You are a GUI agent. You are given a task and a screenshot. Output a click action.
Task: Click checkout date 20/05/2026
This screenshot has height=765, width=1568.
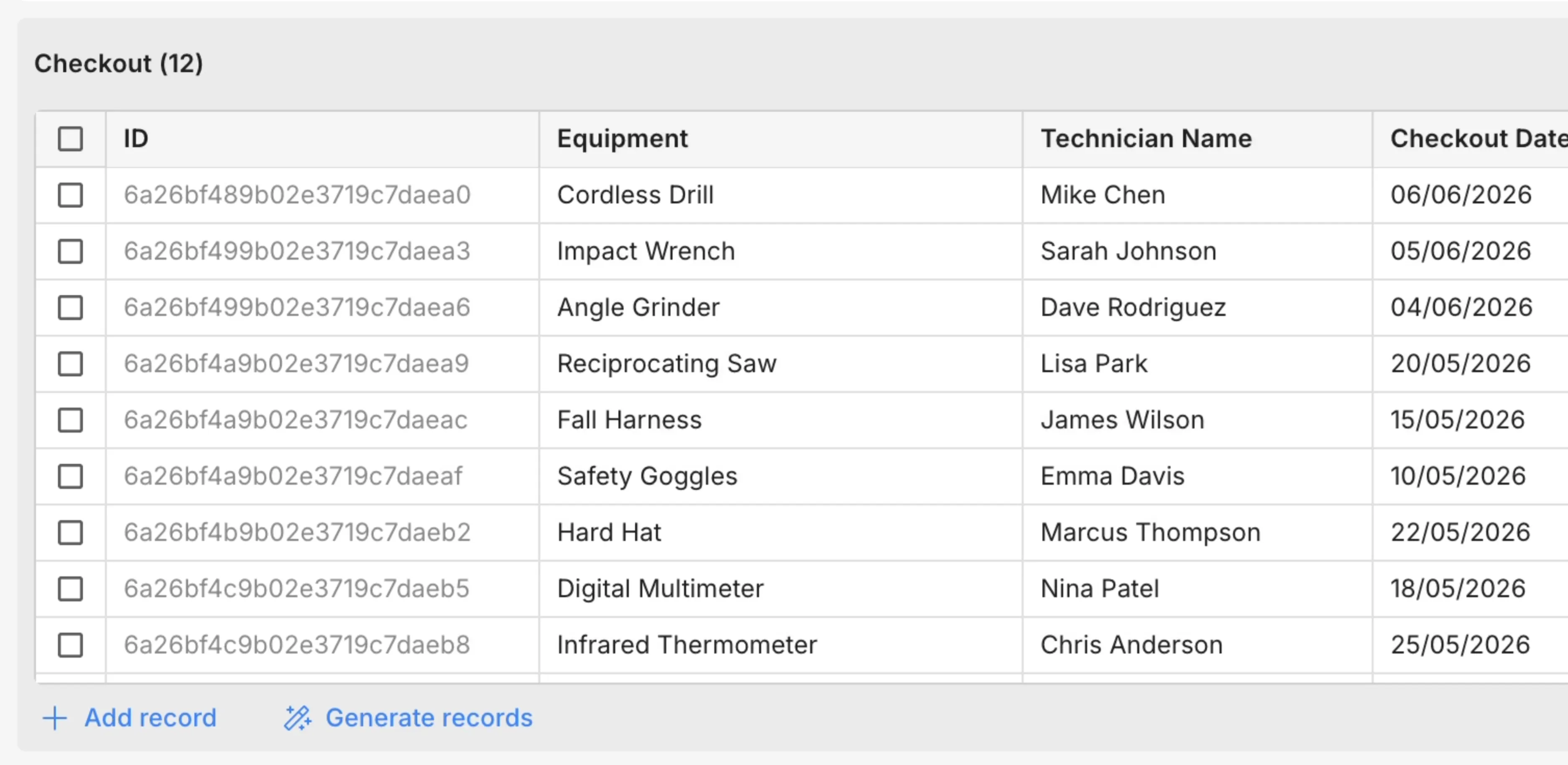(1461, 364)
